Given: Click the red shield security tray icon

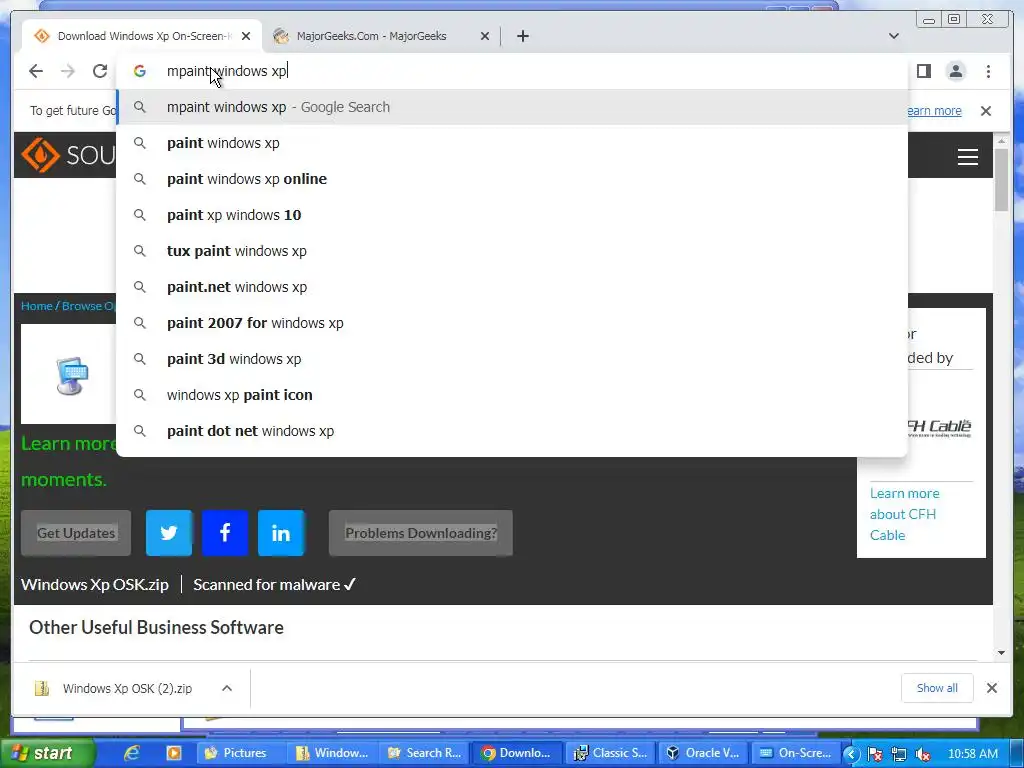Looking at the screenshot, I should click(x=875, y=754).
